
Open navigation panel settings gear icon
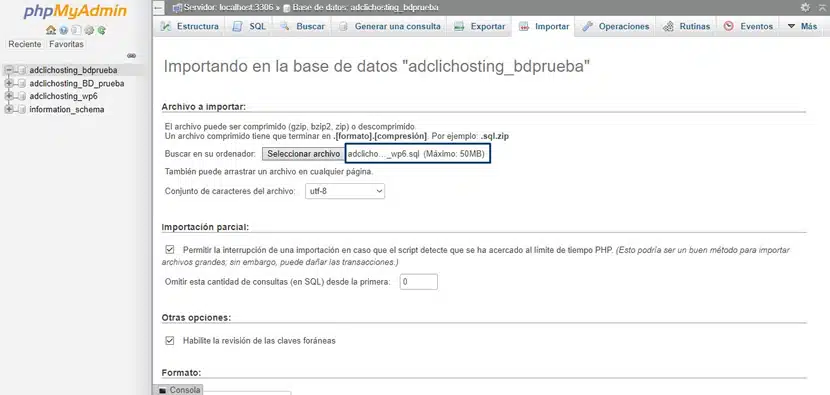[x=89, y=30]
